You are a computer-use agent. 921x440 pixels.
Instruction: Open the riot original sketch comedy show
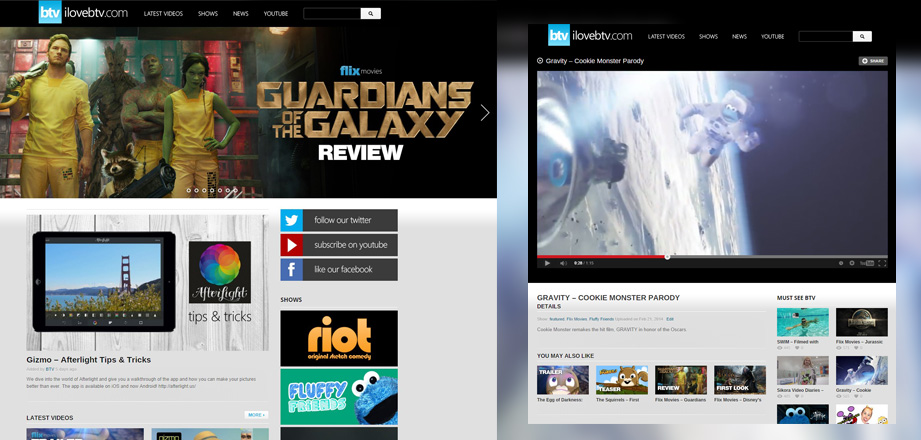[x=339, y=338]
